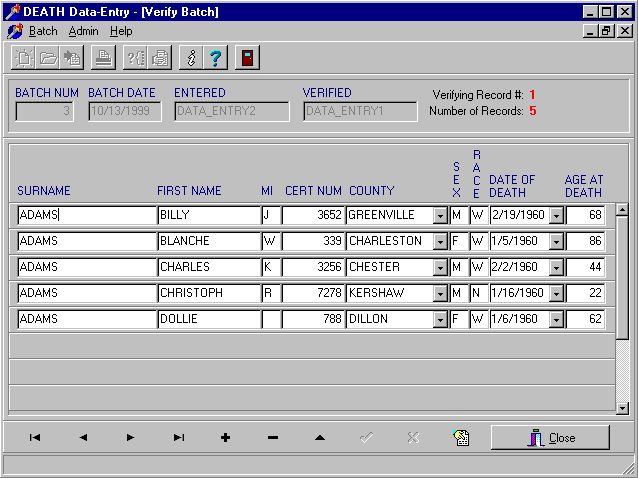638x478 pixels.
Task: Go to last record in navigator
Action: pos(179,438)
